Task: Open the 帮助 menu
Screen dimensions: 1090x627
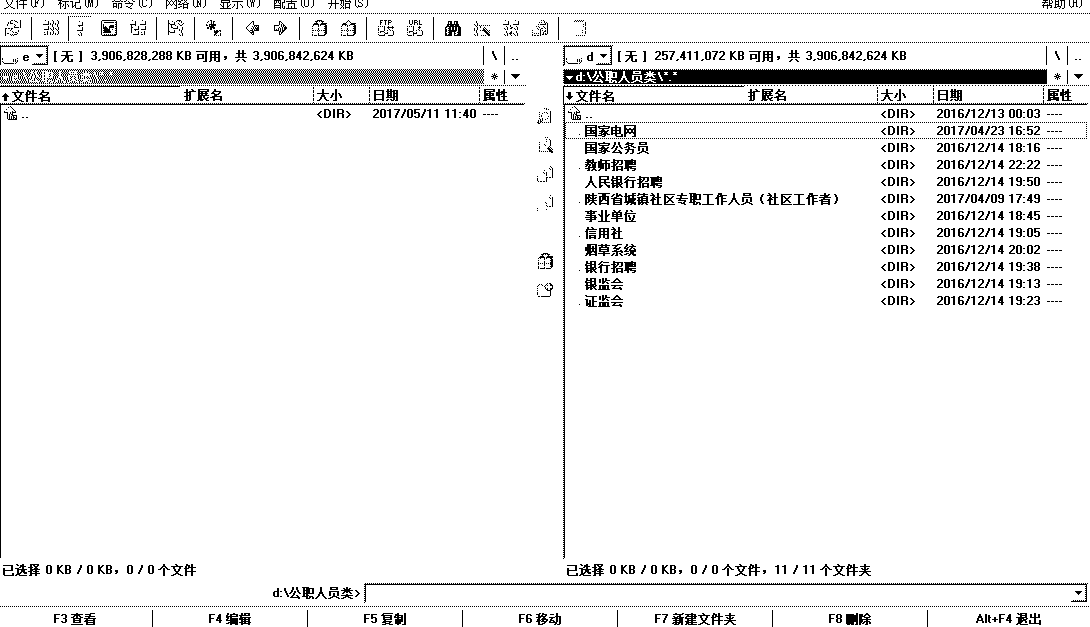Action: coord(1061,4)
